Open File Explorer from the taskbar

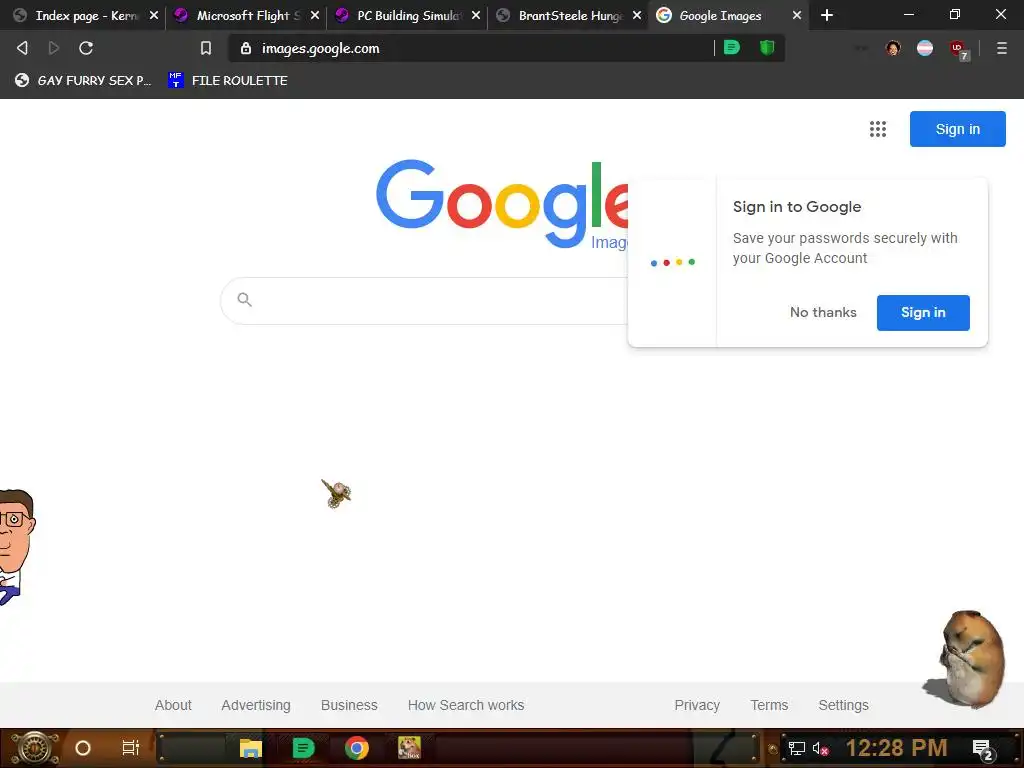[250, 748]
